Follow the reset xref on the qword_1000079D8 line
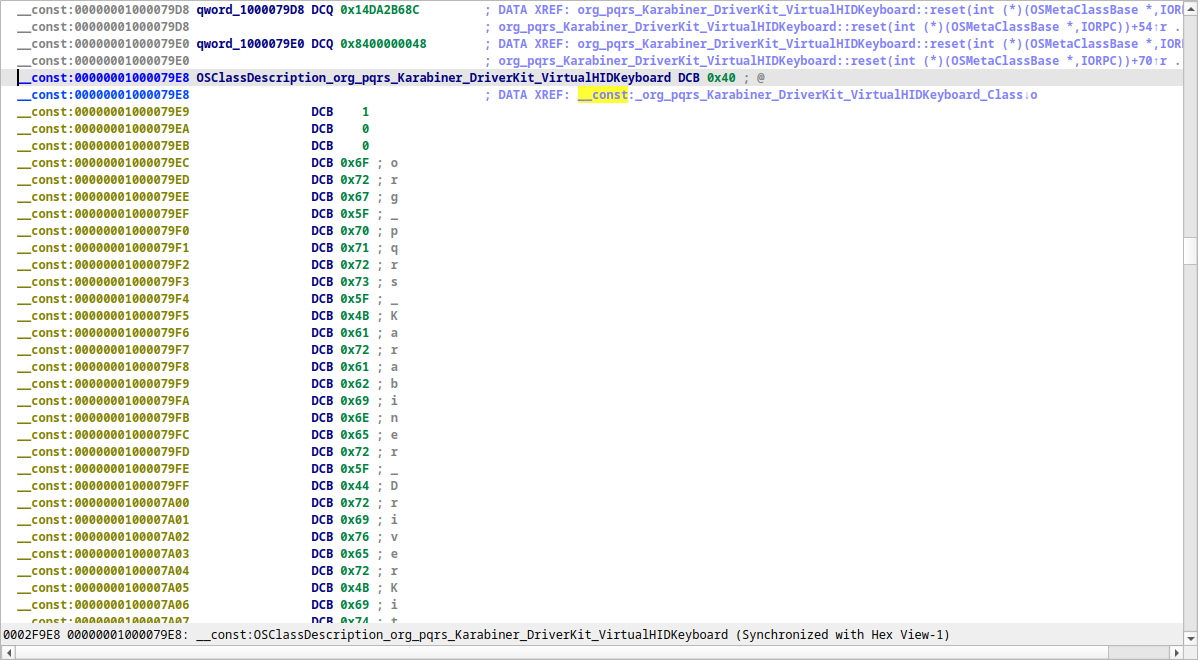Viewport: 1198px width, 660px height. 879,10
